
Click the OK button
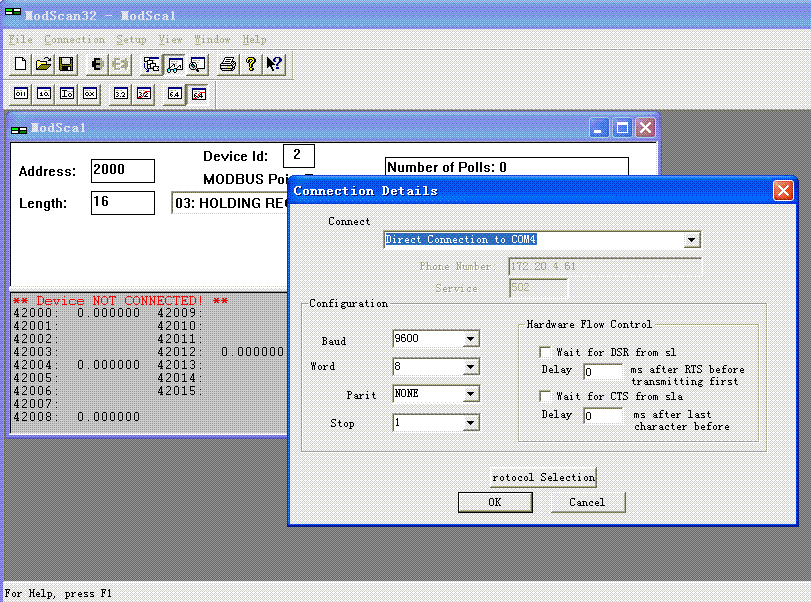495,502
